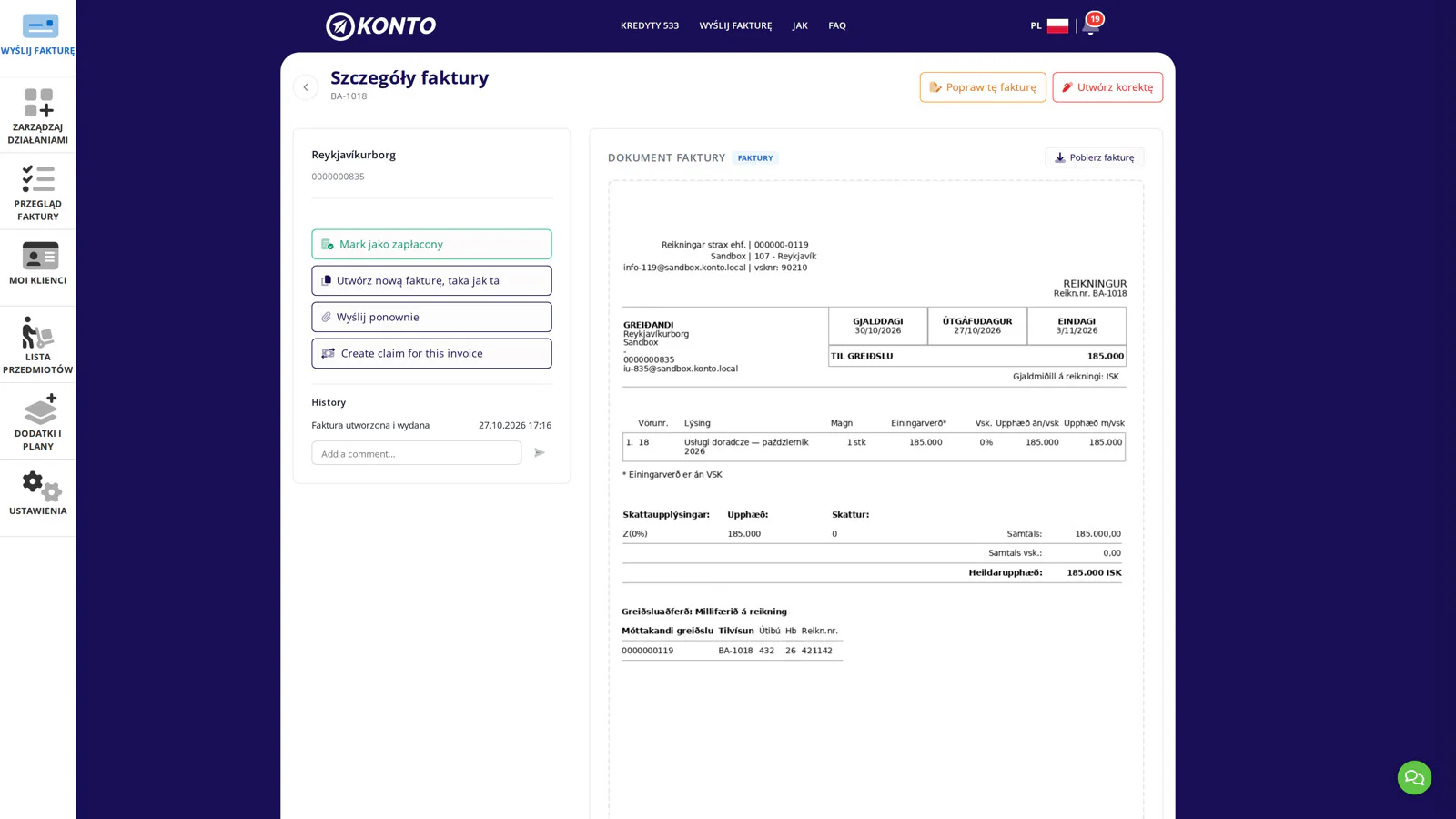Open FAQ in top menu

837,25
